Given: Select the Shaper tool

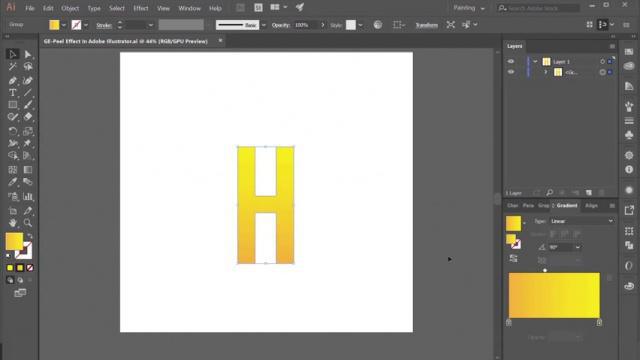Looking at the screenshot, I should tap(12, 117).
